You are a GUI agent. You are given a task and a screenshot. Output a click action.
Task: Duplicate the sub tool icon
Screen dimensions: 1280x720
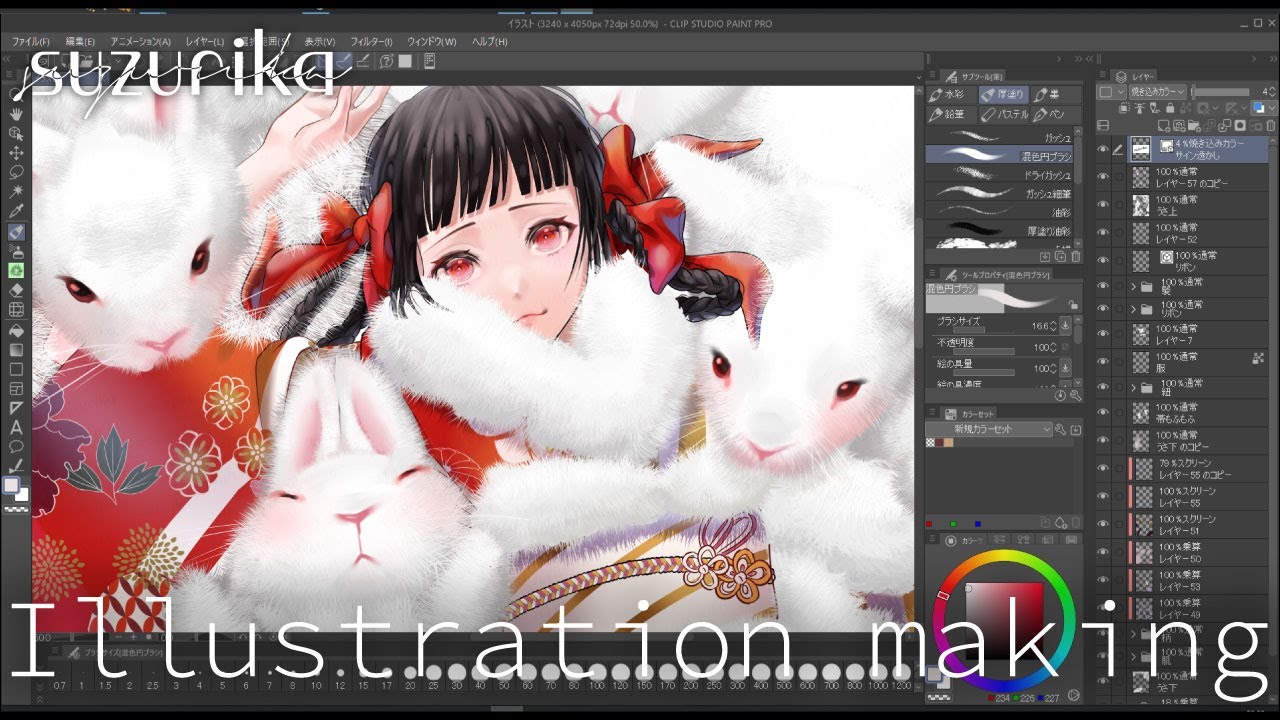click(x=1060, y=257)
